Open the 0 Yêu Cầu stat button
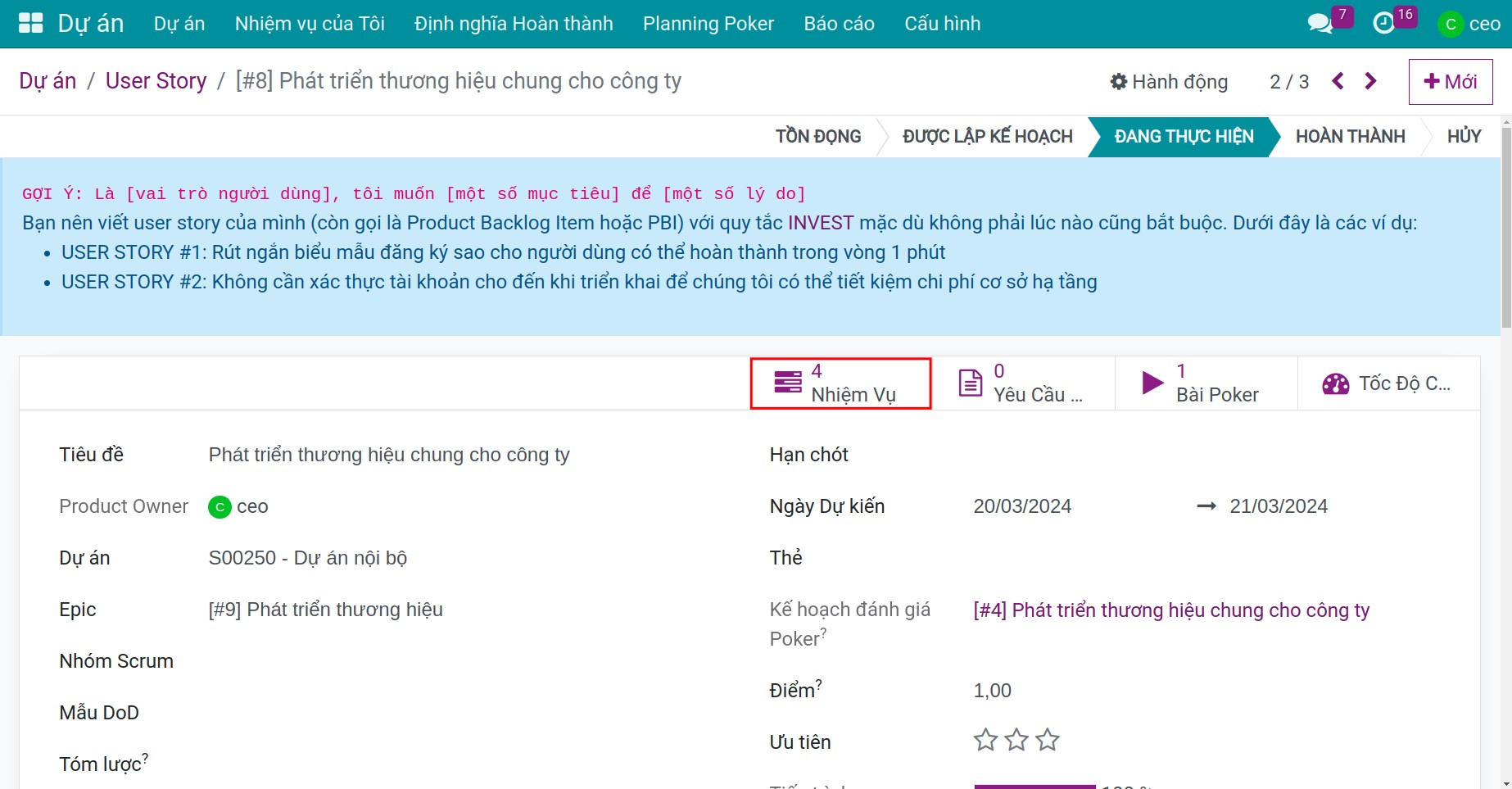Screen dimensions: 1512x789 click(1024, 383)
